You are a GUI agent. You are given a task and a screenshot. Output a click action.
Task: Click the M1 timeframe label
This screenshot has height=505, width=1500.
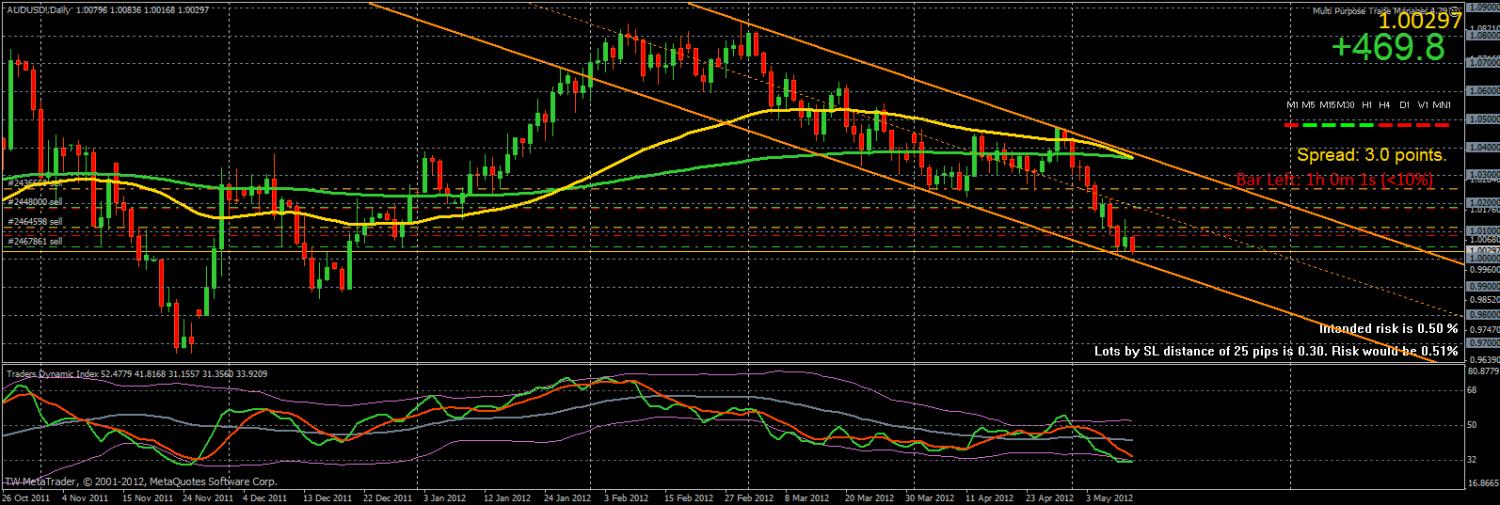click(x=1292, y=105)
